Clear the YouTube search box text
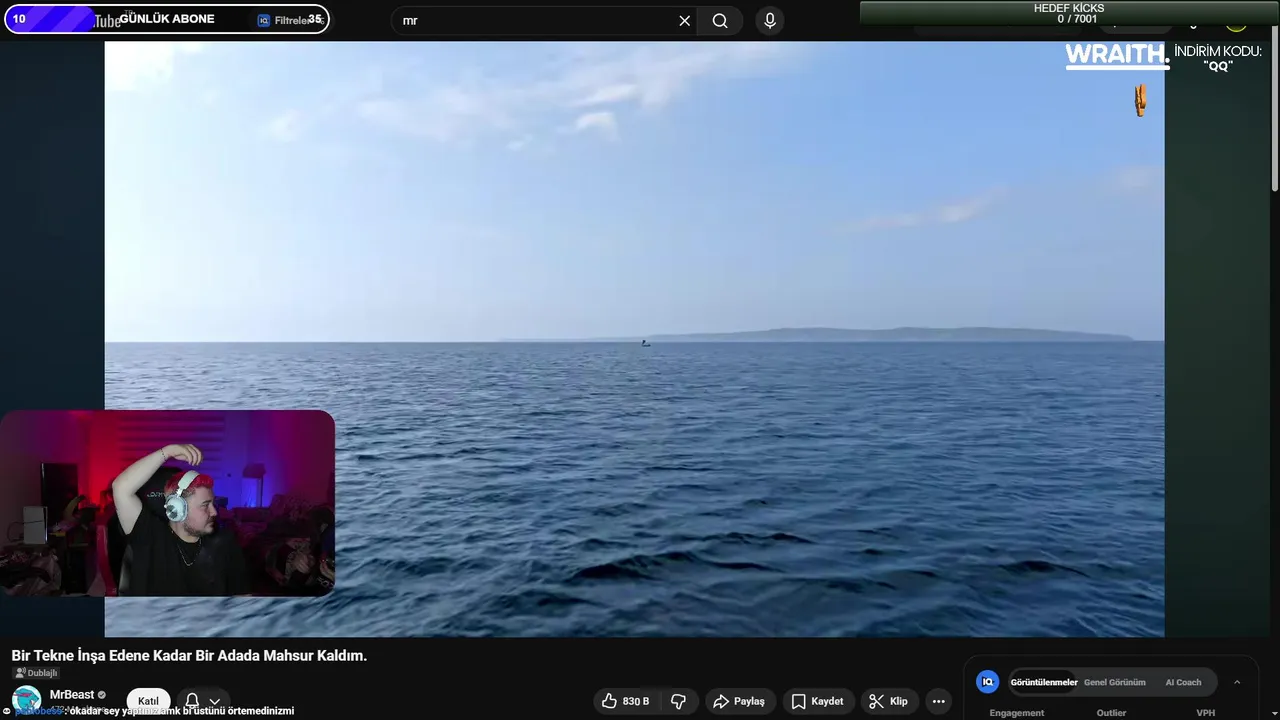This screenshot has width=1280, height=720. pos(685,21)
